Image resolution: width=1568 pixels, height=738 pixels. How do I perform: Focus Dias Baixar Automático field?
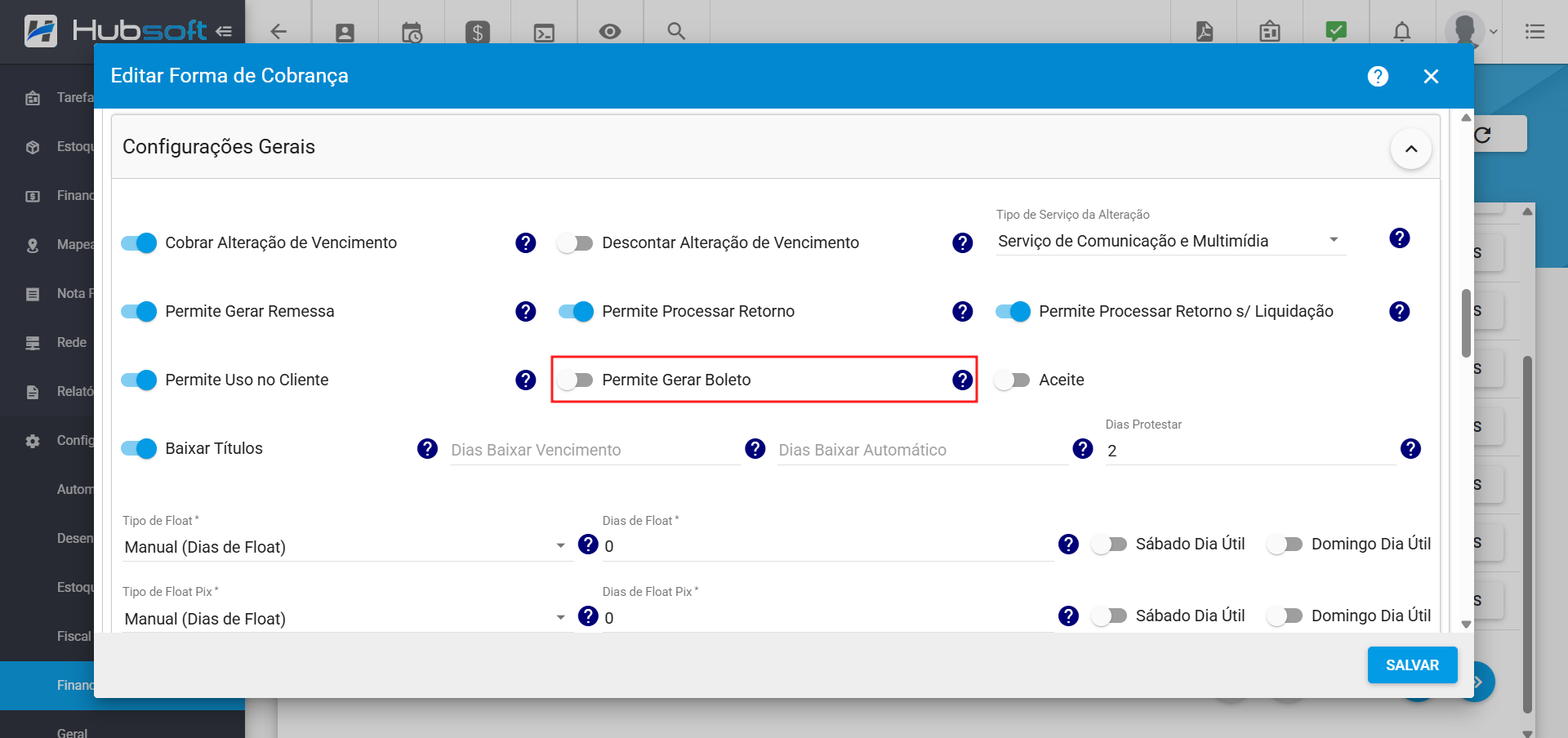coord(923,450)
